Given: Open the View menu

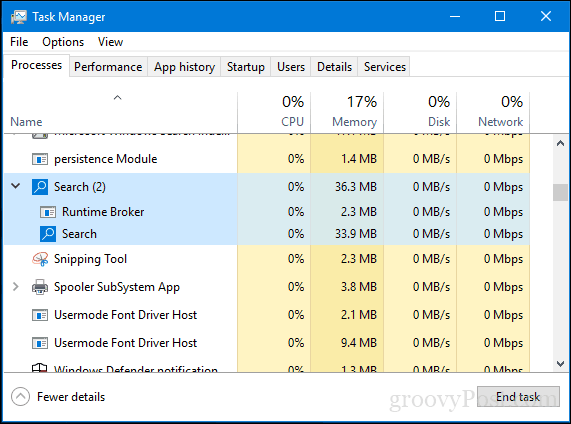Looking at the screenshot, I should tap(110, 42).
